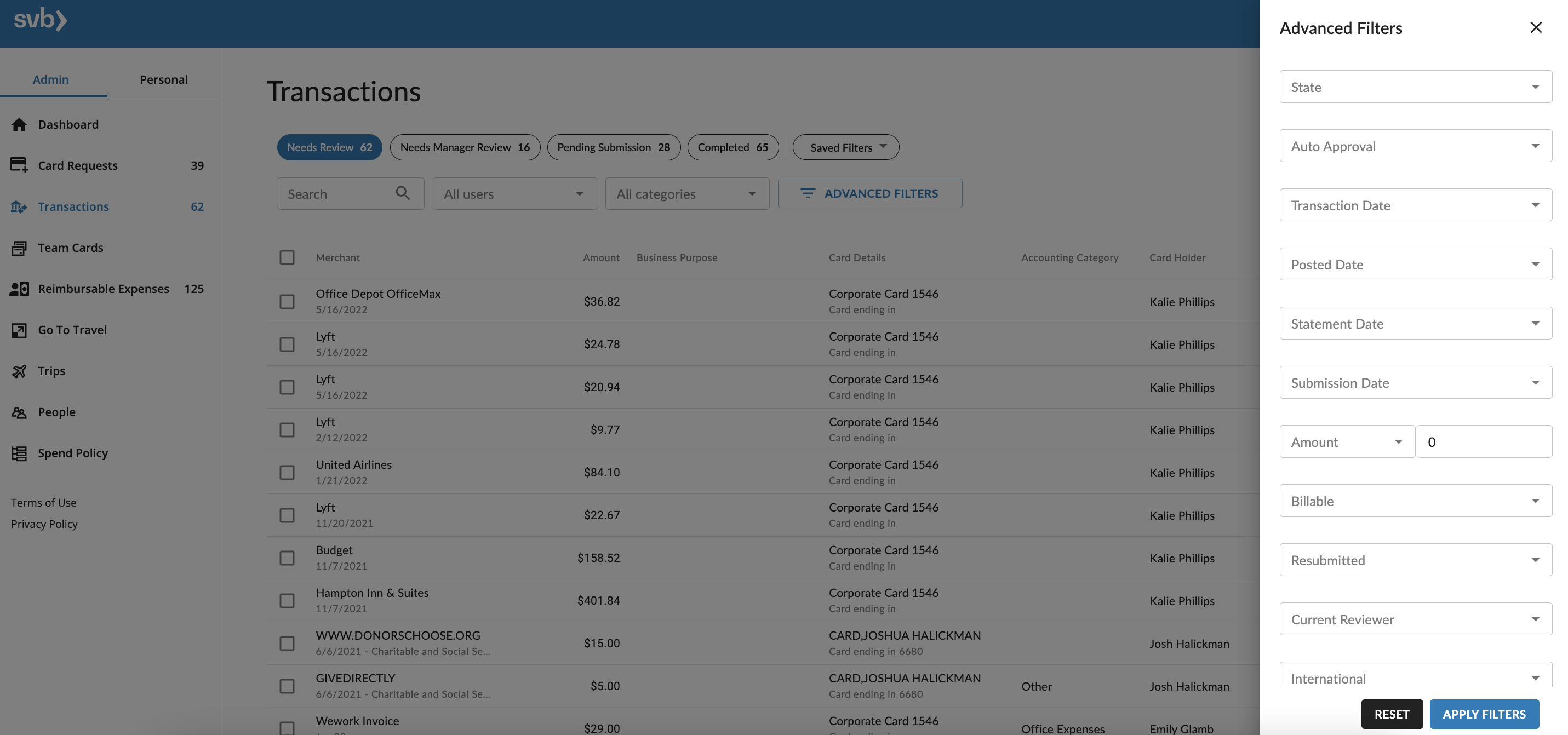Check the Budget $158.52 transaction

click(287, 558)
